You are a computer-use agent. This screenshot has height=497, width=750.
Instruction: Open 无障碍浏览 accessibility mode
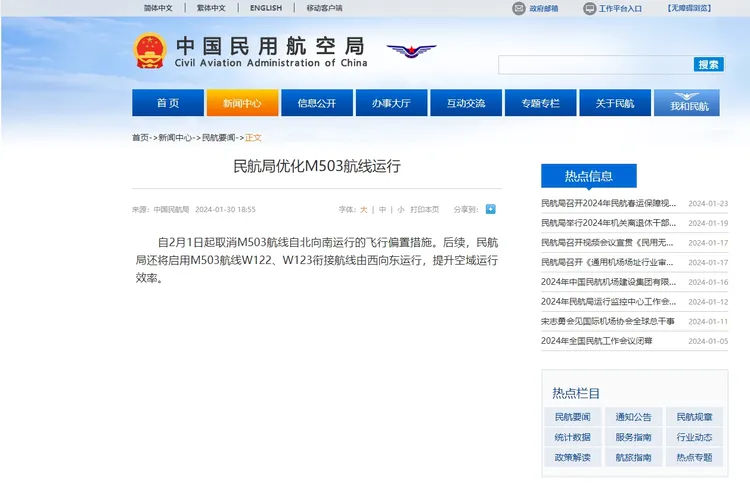click(x=689, y=8)
